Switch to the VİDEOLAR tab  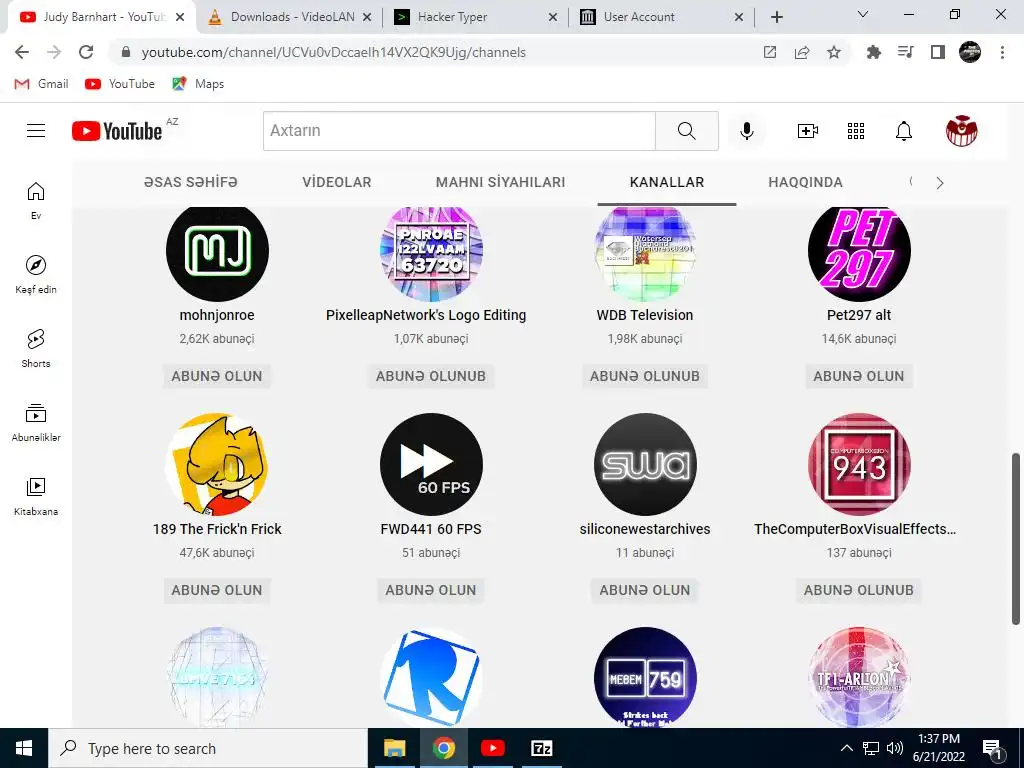336,182
